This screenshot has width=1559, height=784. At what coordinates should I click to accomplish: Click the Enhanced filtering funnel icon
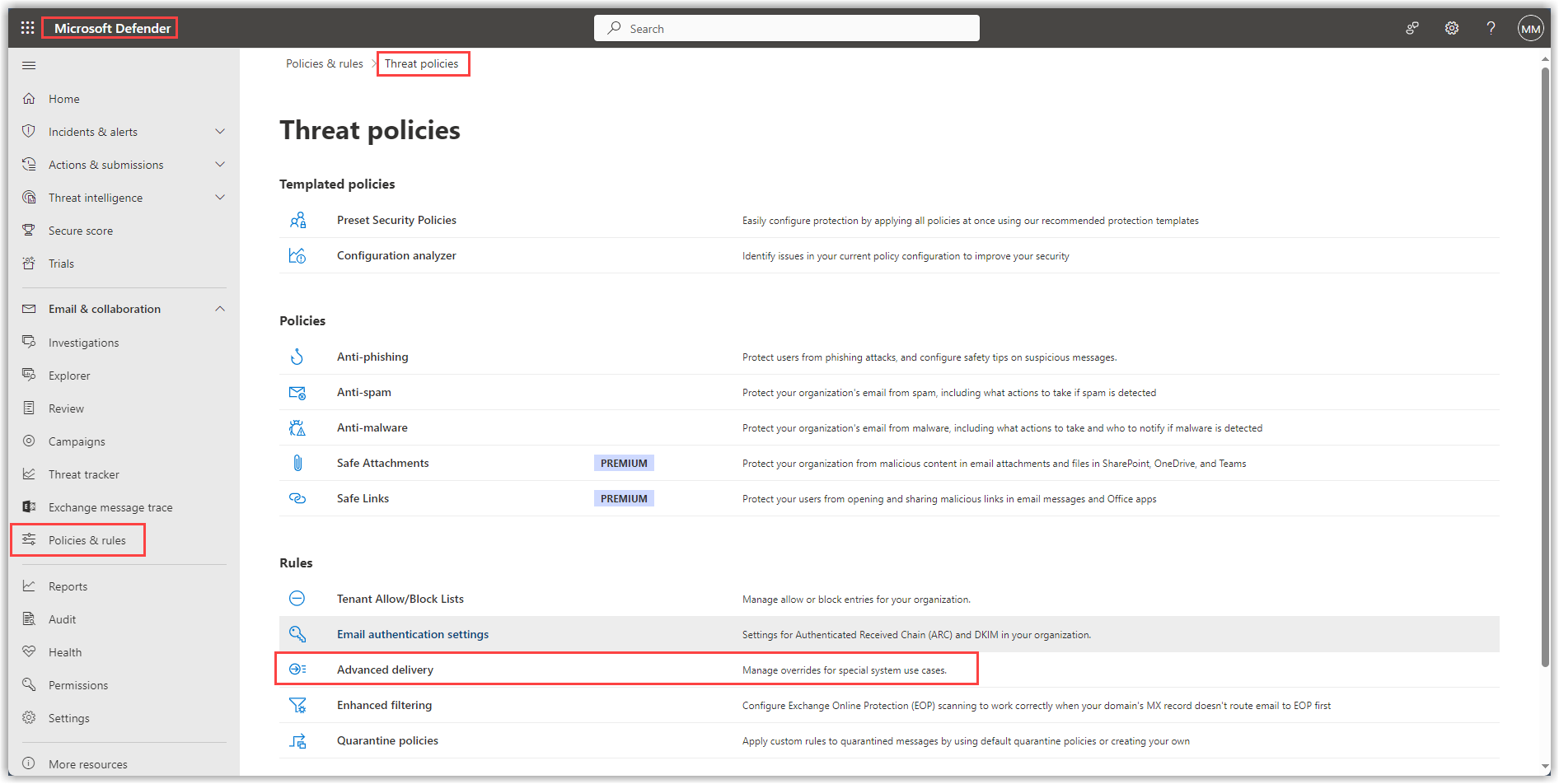(297, 705)
